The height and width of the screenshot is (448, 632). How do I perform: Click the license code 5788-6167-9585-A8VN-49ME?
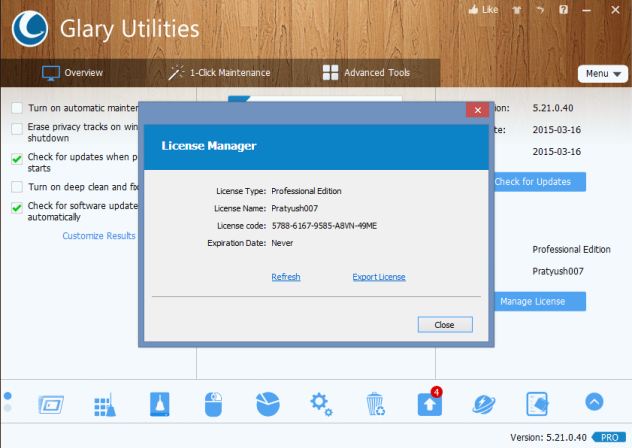324,226
